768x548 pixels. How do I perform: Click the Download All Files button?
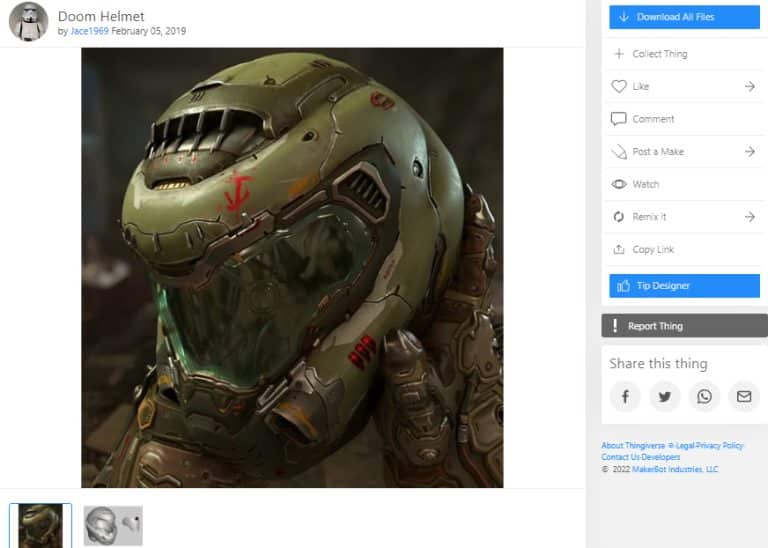coord(684,17)
